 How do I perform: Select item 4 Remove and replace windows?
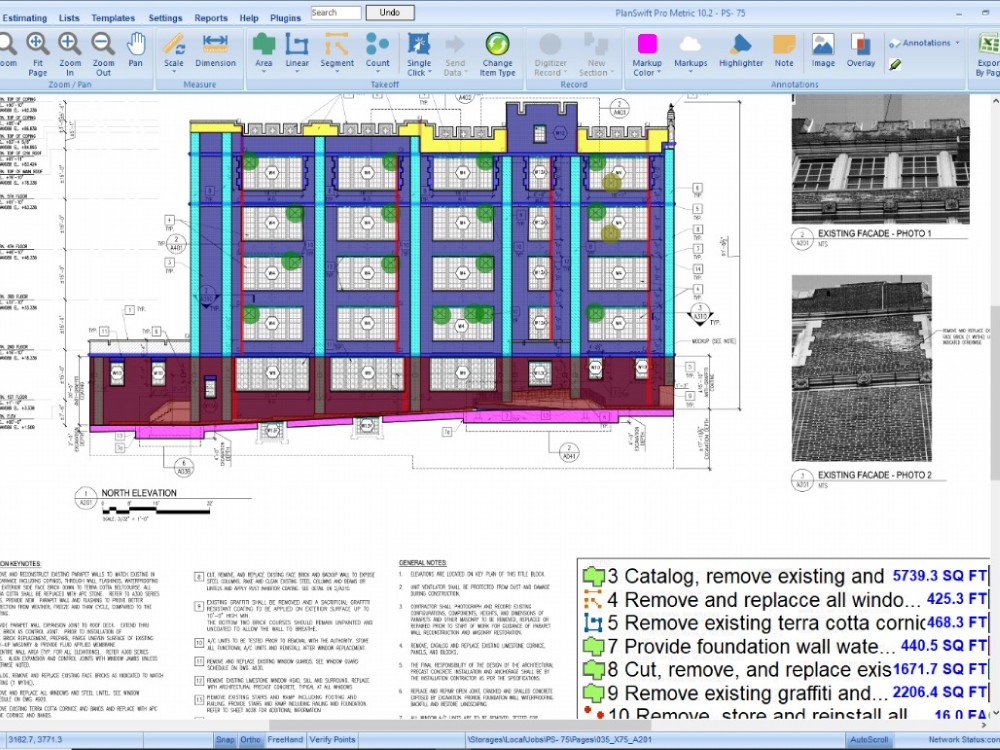click(784, 599)
